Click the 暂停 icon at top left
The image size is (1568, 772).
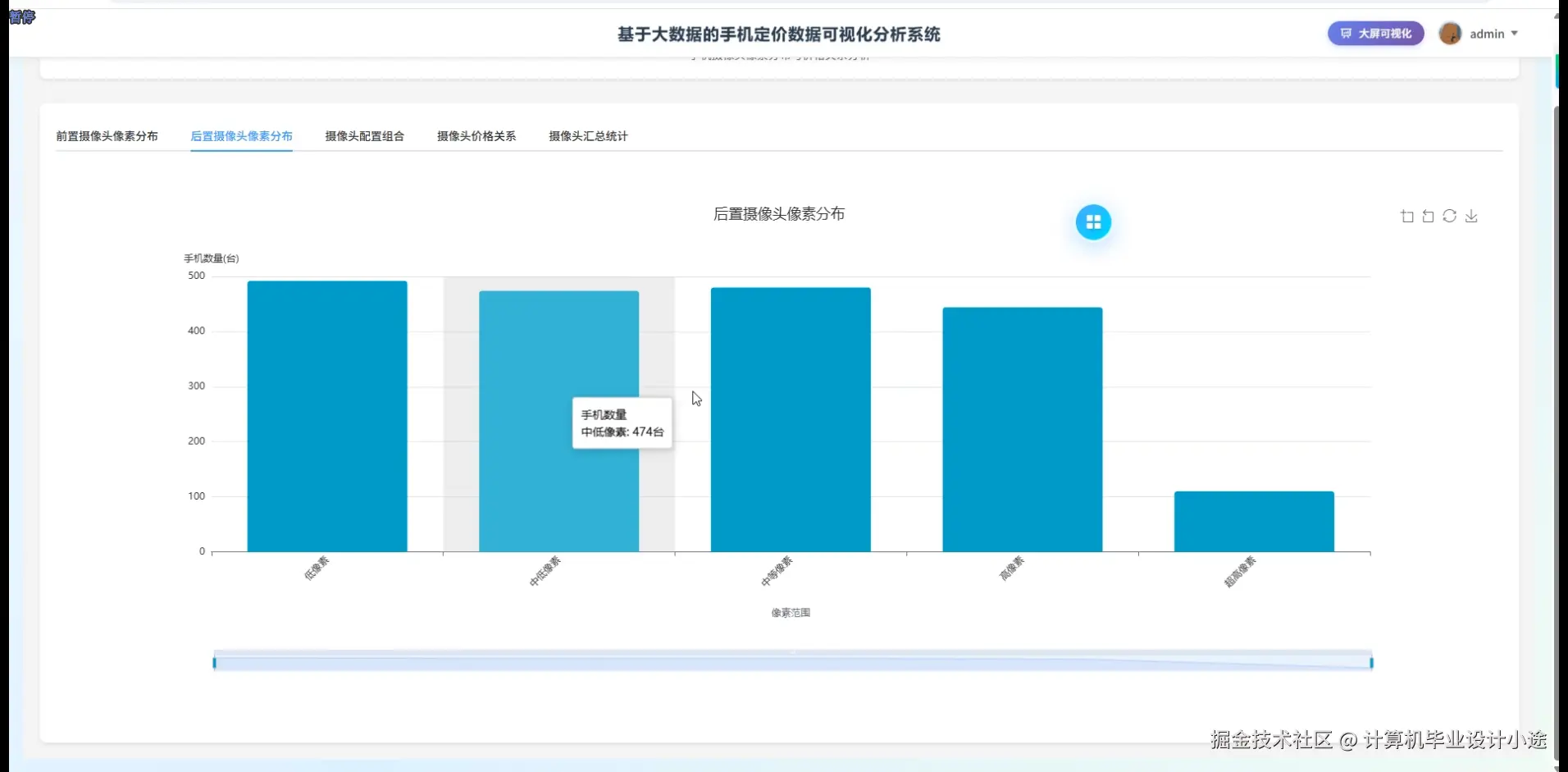(x=21, y=17)
